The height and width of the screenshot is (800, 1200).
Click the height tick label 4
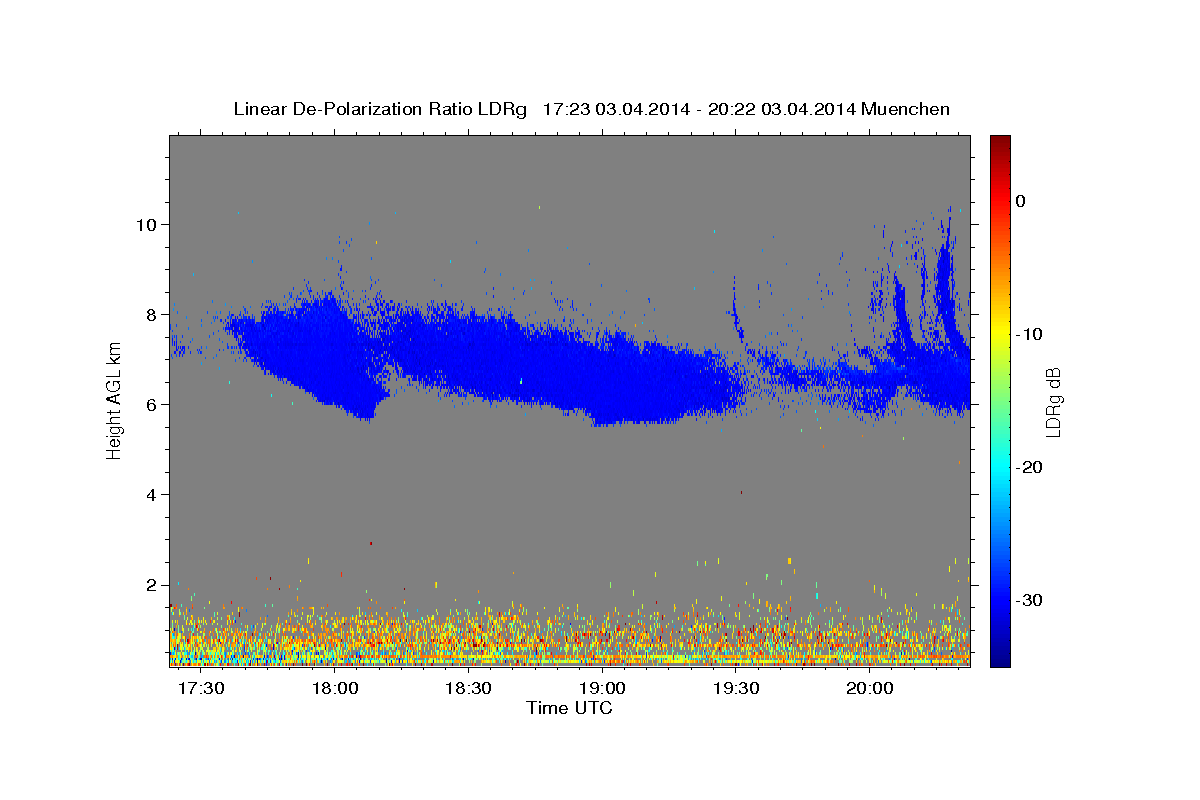150,494
